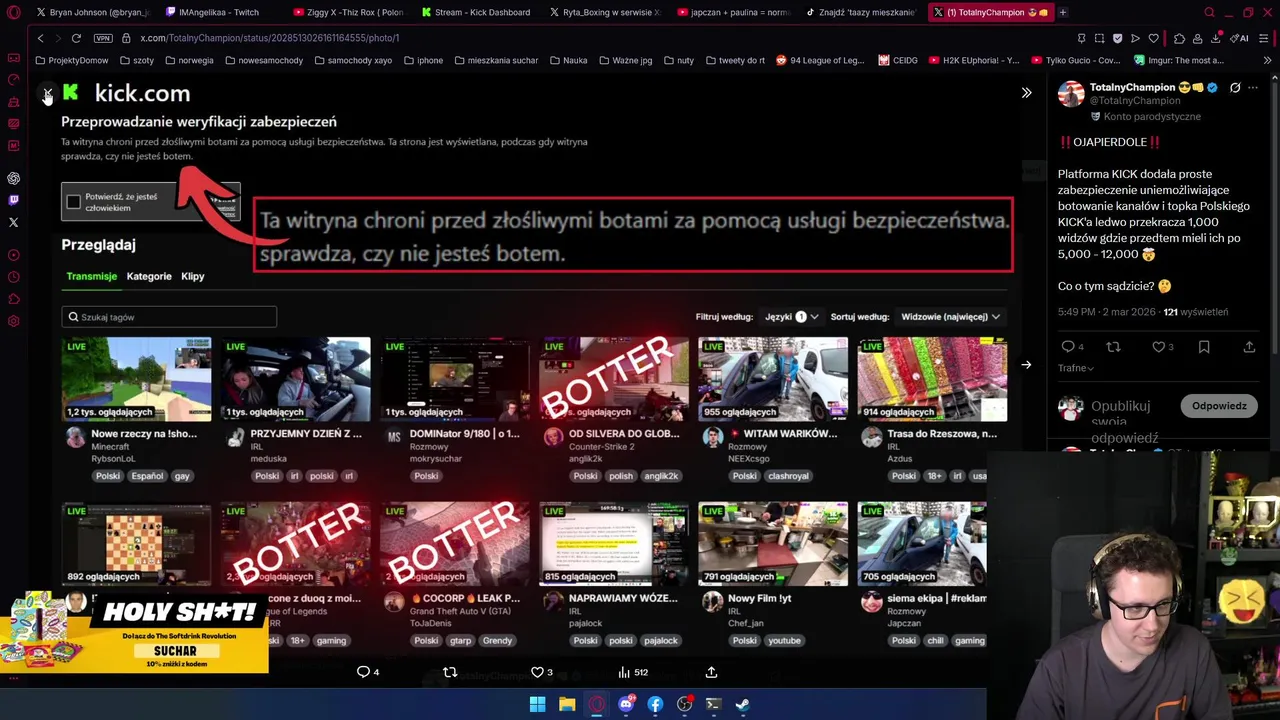Image resolution: width=1280 pixels, height=720 pixels.
Task: Share icon below the photo
Action: pyautogui.click(x=711, y=672)
